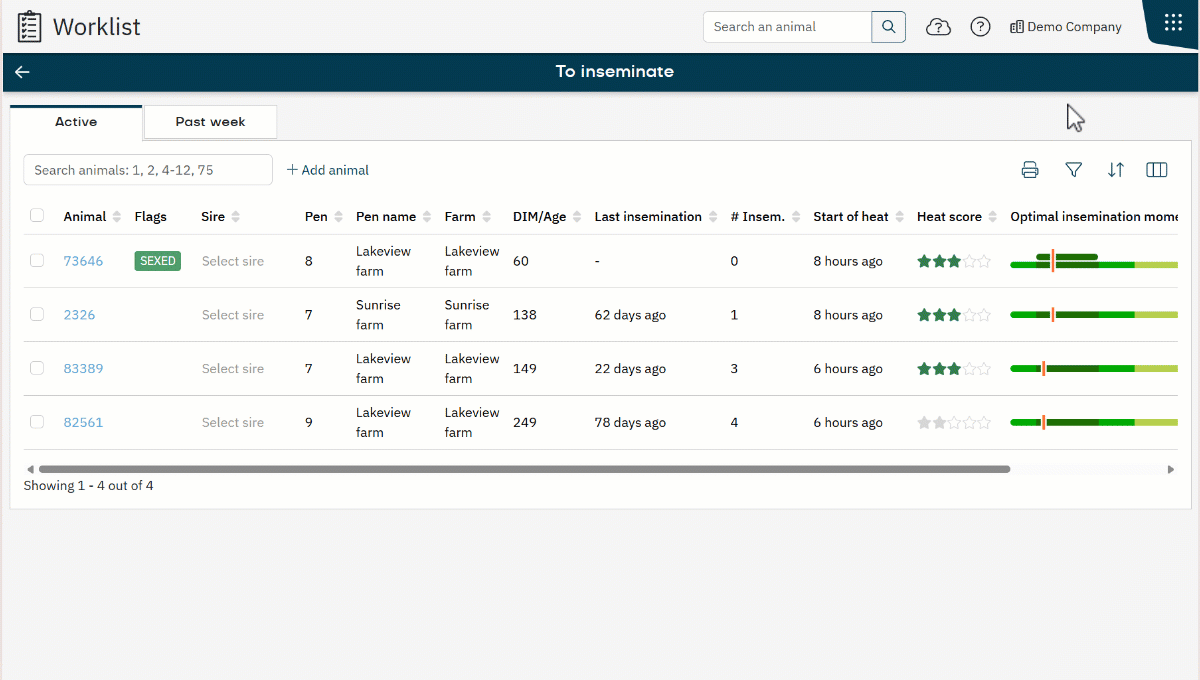
Task: Click the DIM/Age value 249
Action: click(525, 423)
